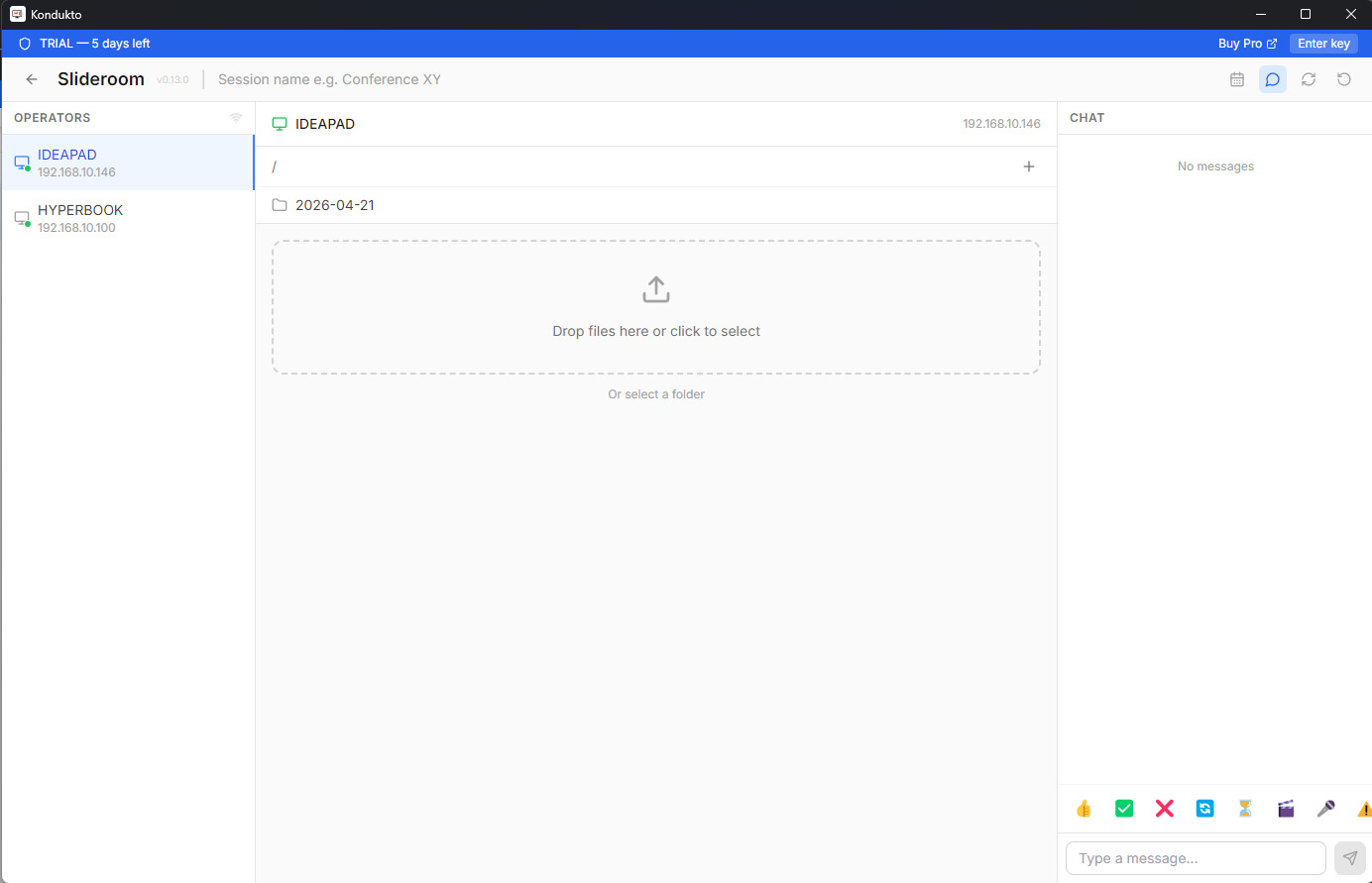Select the IDEAPAD operator in sidebar
Viewport: 1372px width, 883px height.
[128, 163]
